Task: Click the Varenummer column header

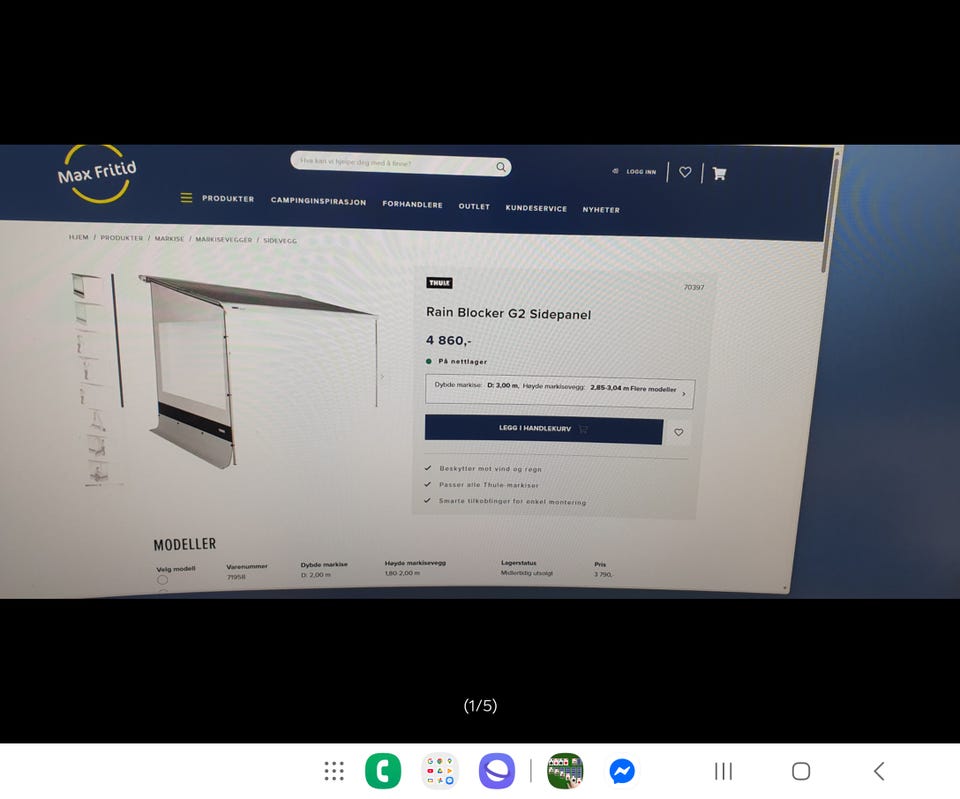Action: point(247,566)
